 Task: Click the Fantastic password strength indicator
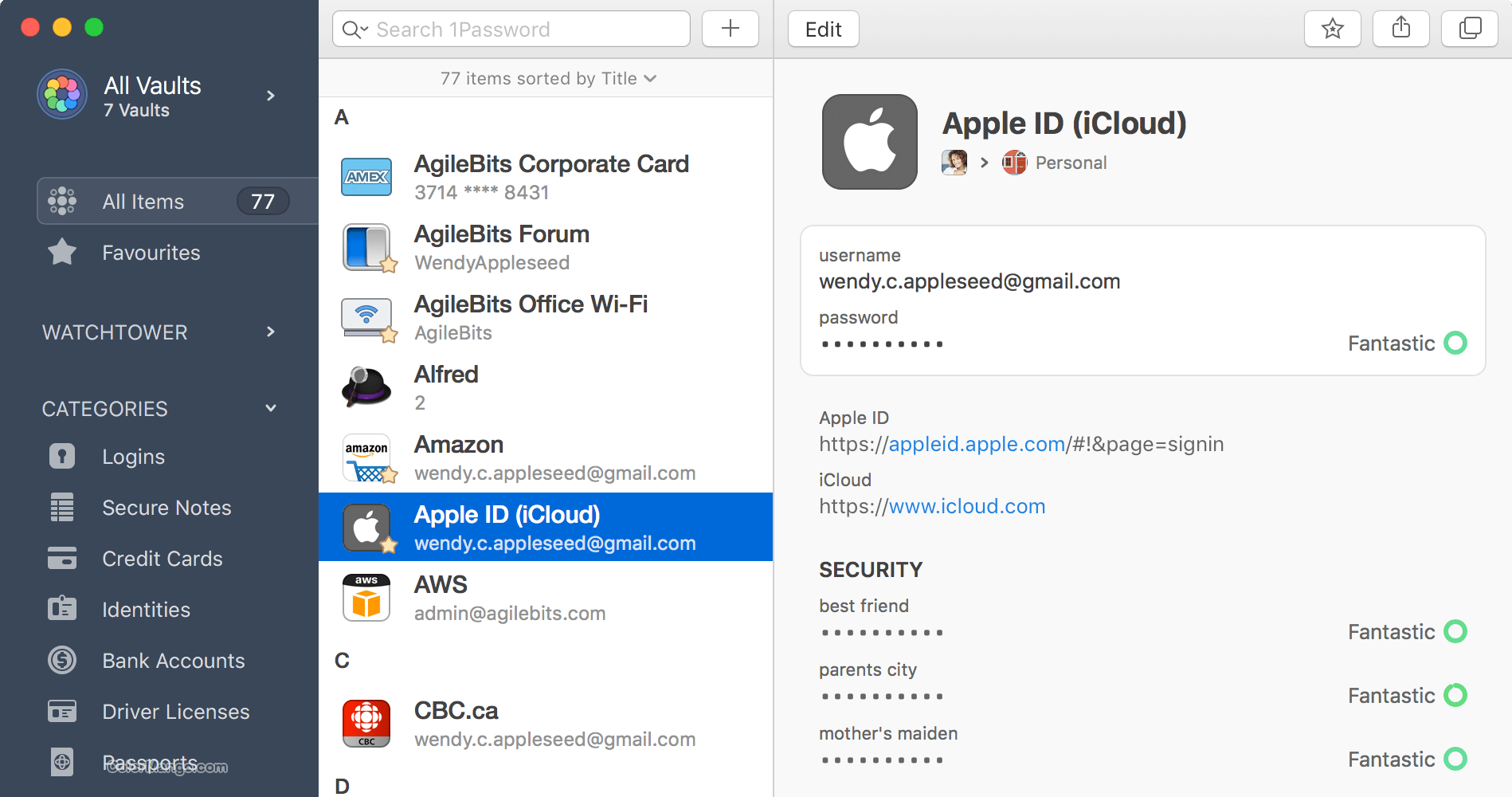(1407, 343)
